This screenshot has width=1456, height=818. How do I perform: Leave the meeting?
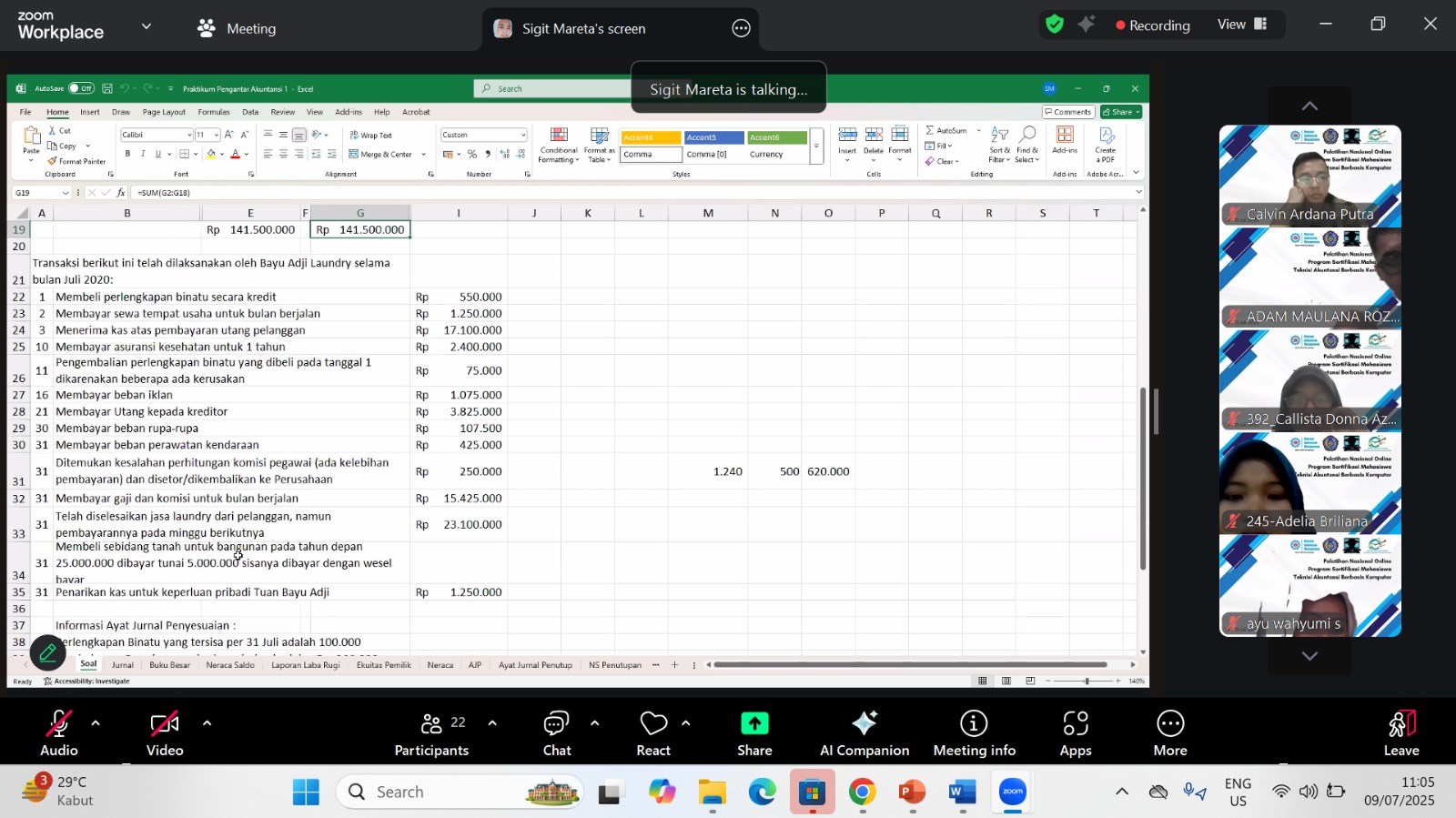1400,733
